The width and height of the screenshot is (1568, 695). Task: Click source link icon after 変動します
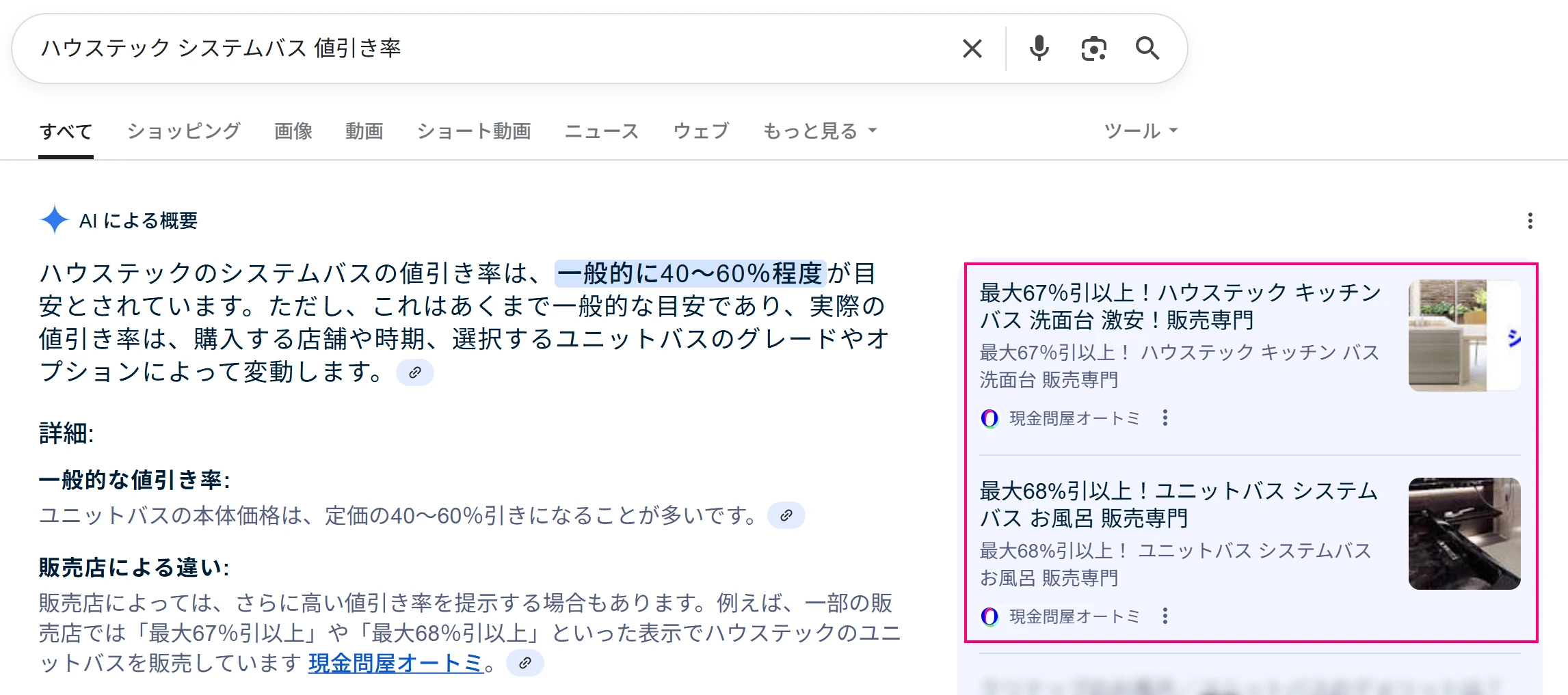tap(415, 372)
